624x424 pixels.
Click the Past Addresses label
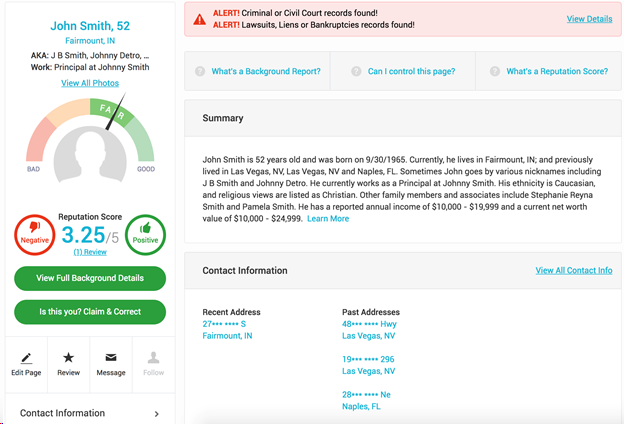371,312
